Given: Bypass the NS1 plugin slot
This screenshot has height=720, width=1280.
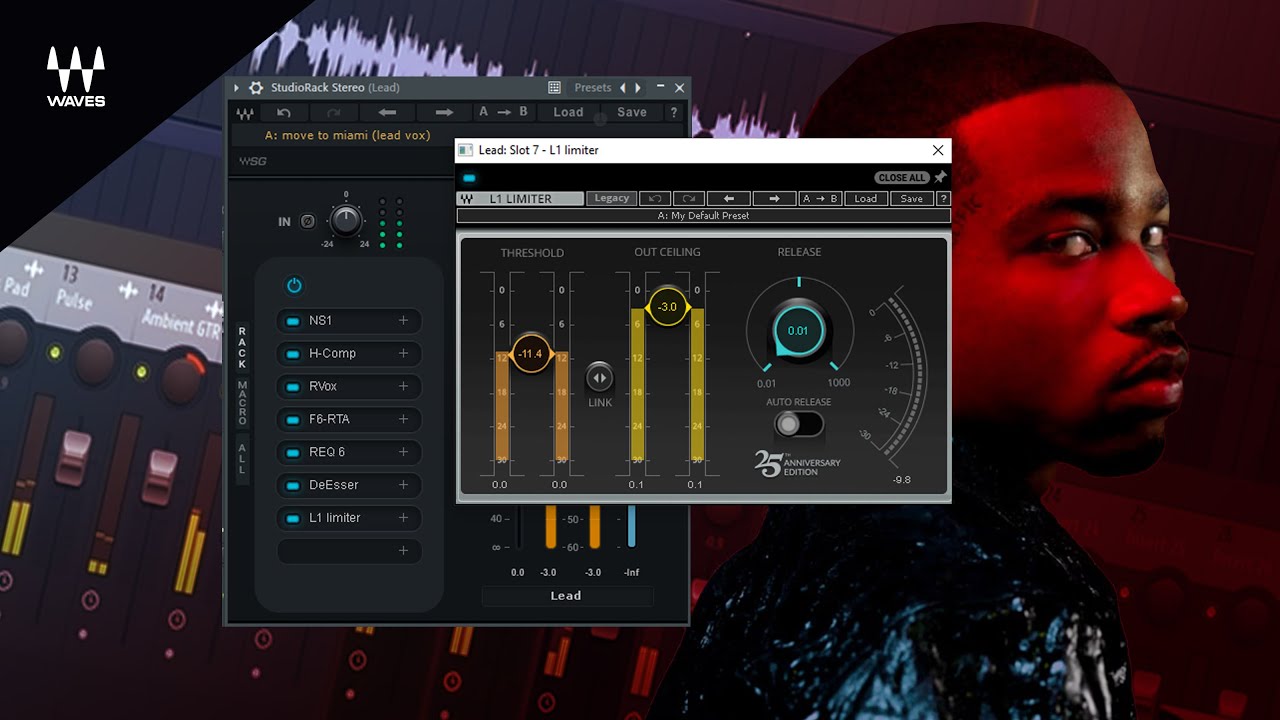Looking at the screenshot, I should click(293, 321).
